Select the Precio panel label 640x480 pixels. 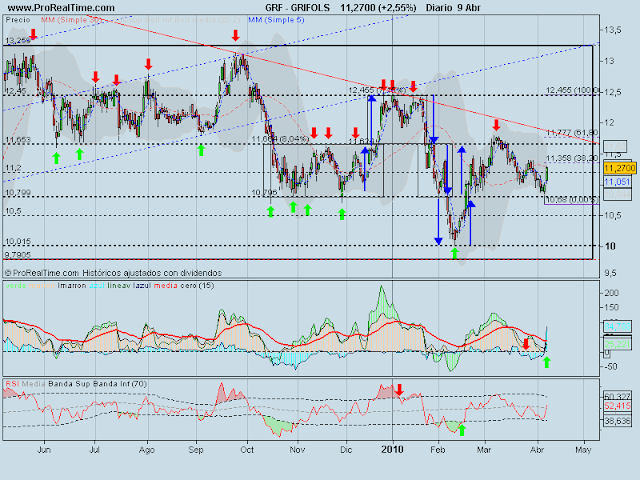pos(18,20)
